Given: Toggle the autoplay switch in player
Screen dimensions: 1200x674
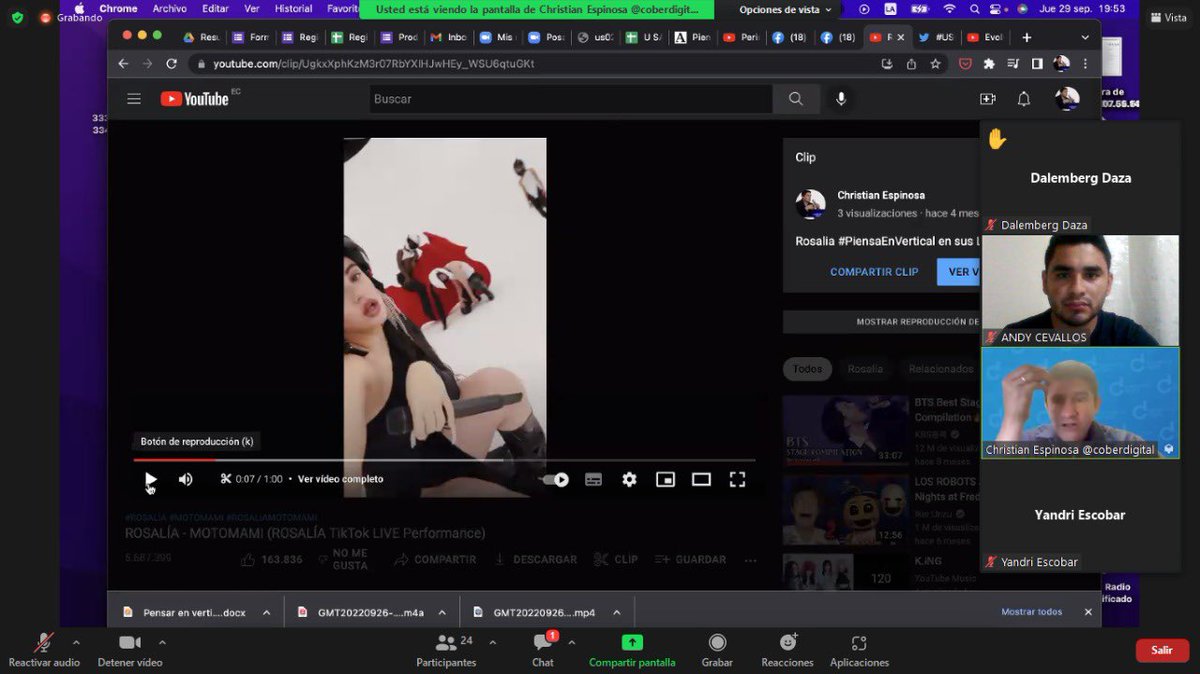Looking at the screenshot, I should (555, 479).
